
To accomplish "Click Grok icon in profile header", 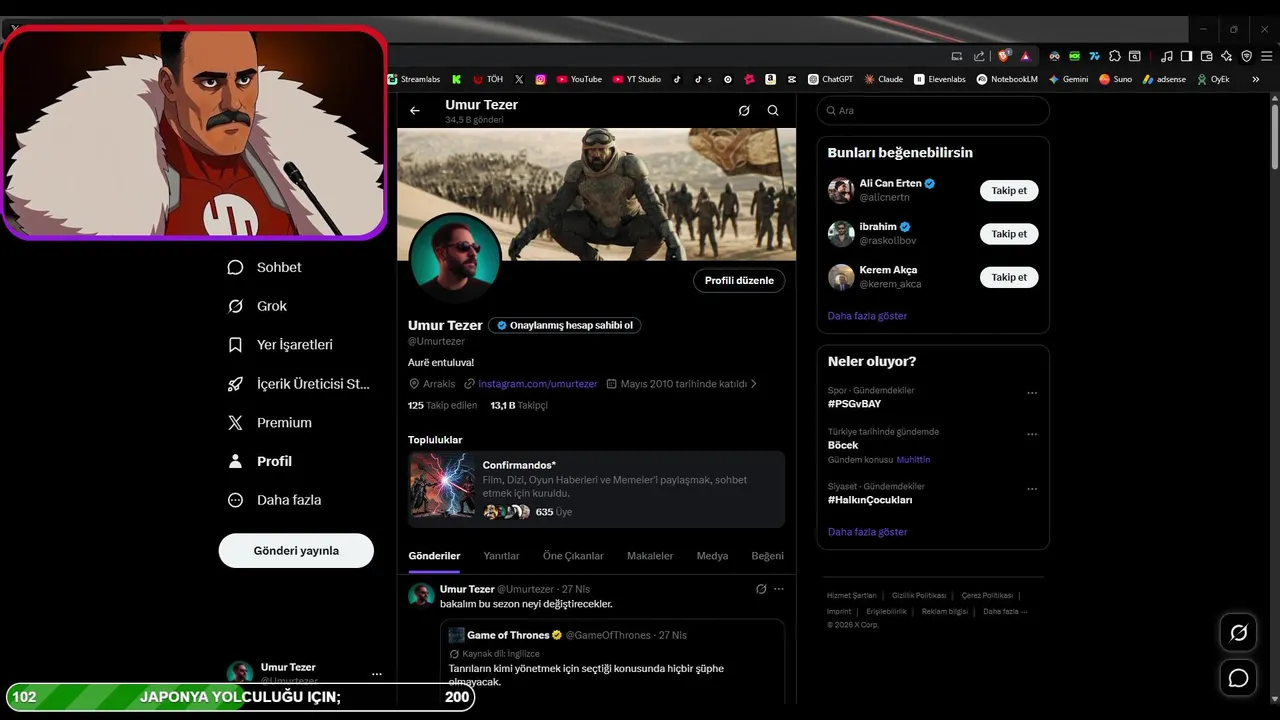I will pos(744,111).
